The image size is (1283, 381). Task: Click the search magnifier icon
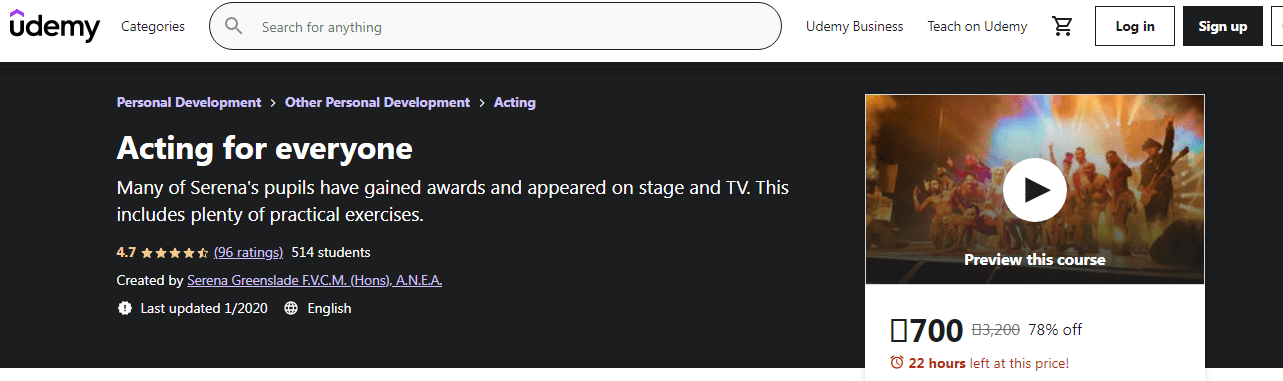coord(234,27)
